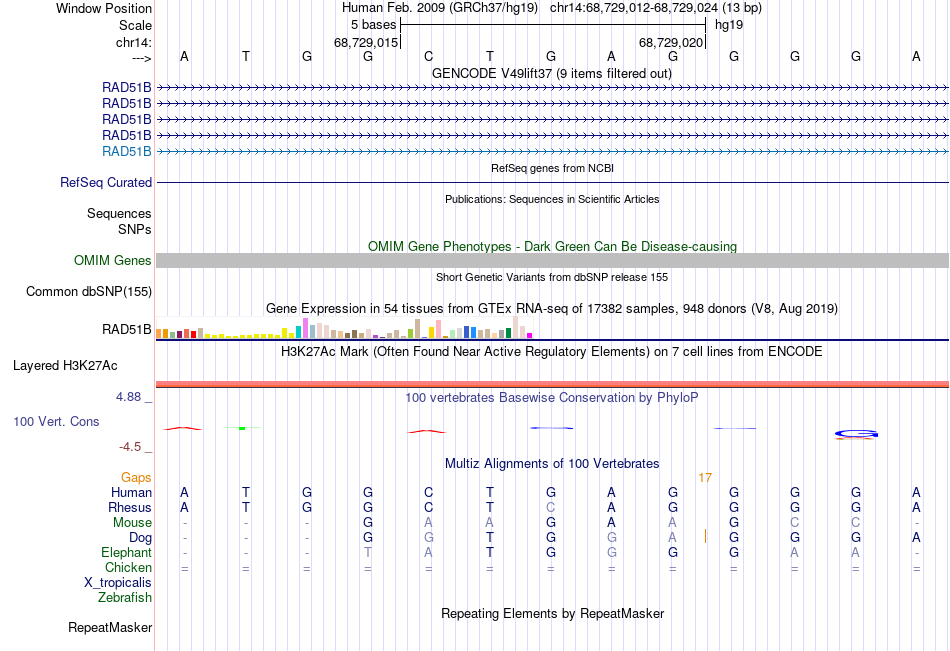Open the Layered H3K27Ac track label
The width and height of the screenshot is (950, 651).
pos(65,366)
